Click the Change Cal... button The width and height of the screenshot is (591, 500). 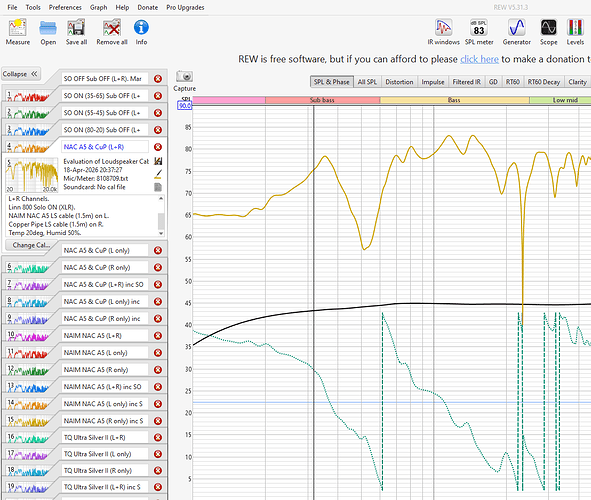tap(31, 245)
